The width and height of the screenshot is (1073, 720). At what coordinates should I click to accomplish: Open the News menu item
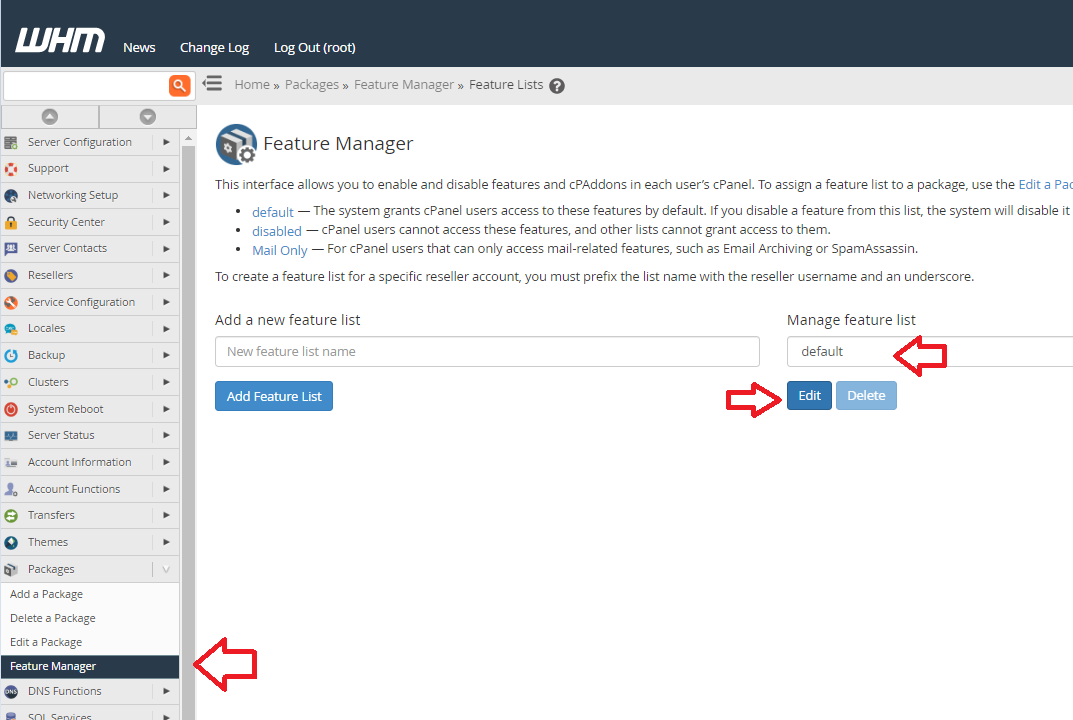[139, 47]
